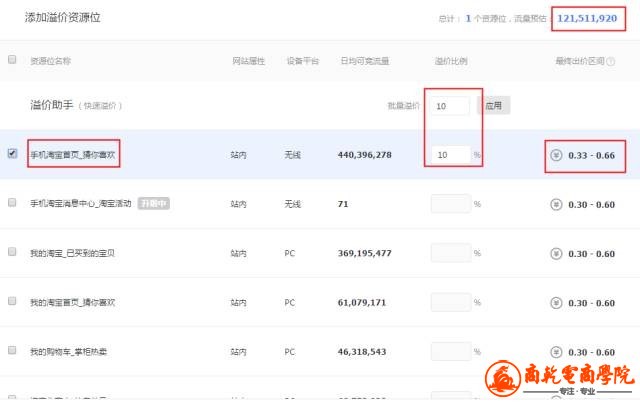Click the traffic value 46,318,543
This screenshot has width=640, height=404.
point(362,352)
